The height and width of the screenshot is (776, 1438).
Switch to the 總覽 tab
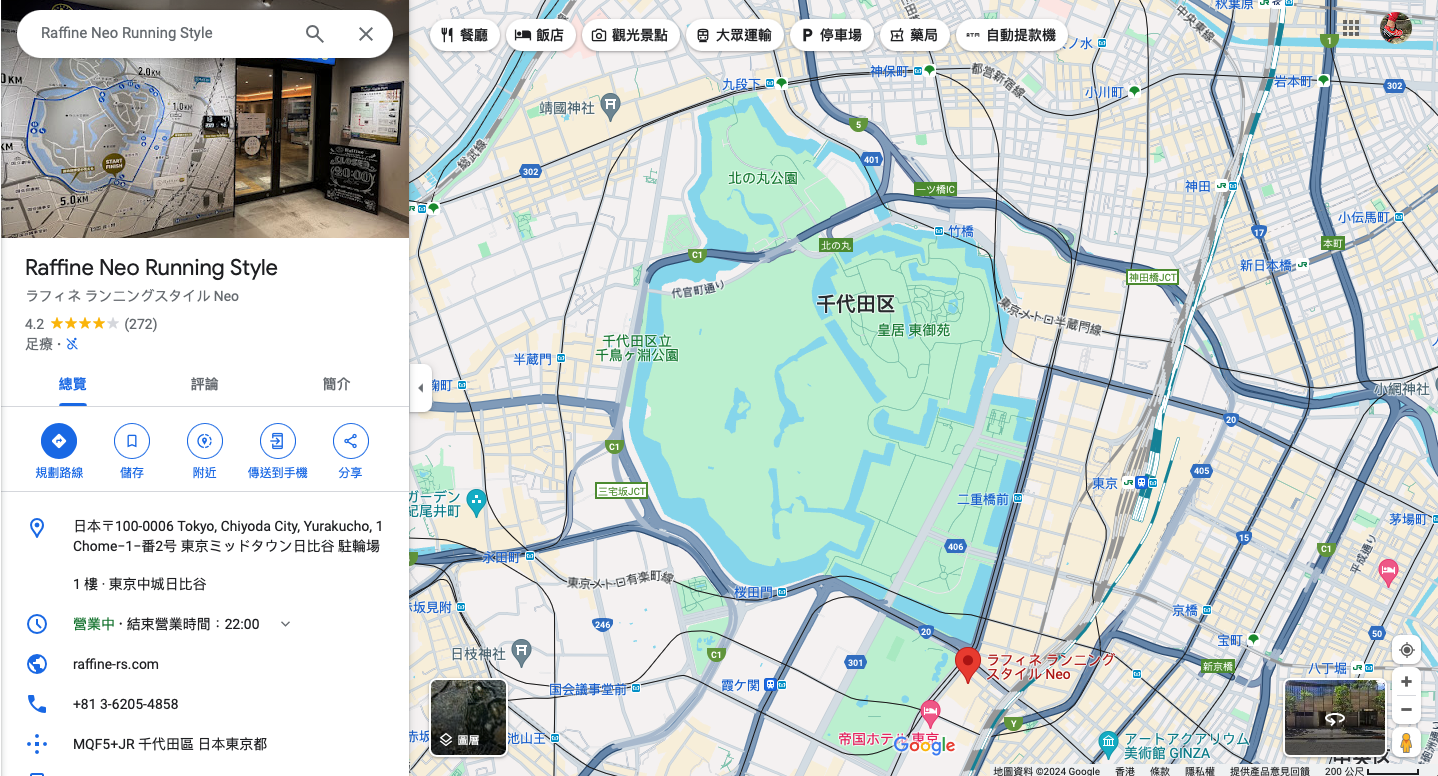coord(73,384)
